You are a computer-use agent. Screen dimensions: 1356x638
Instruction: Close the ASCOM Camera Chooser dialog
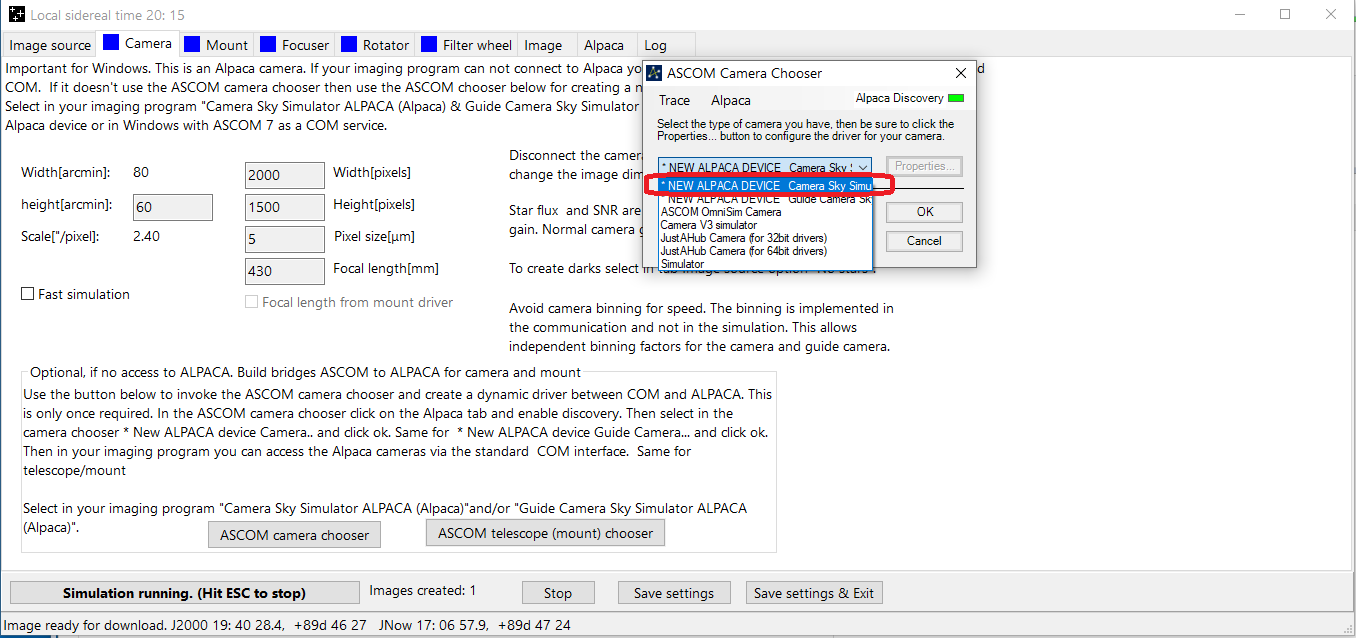960,73
